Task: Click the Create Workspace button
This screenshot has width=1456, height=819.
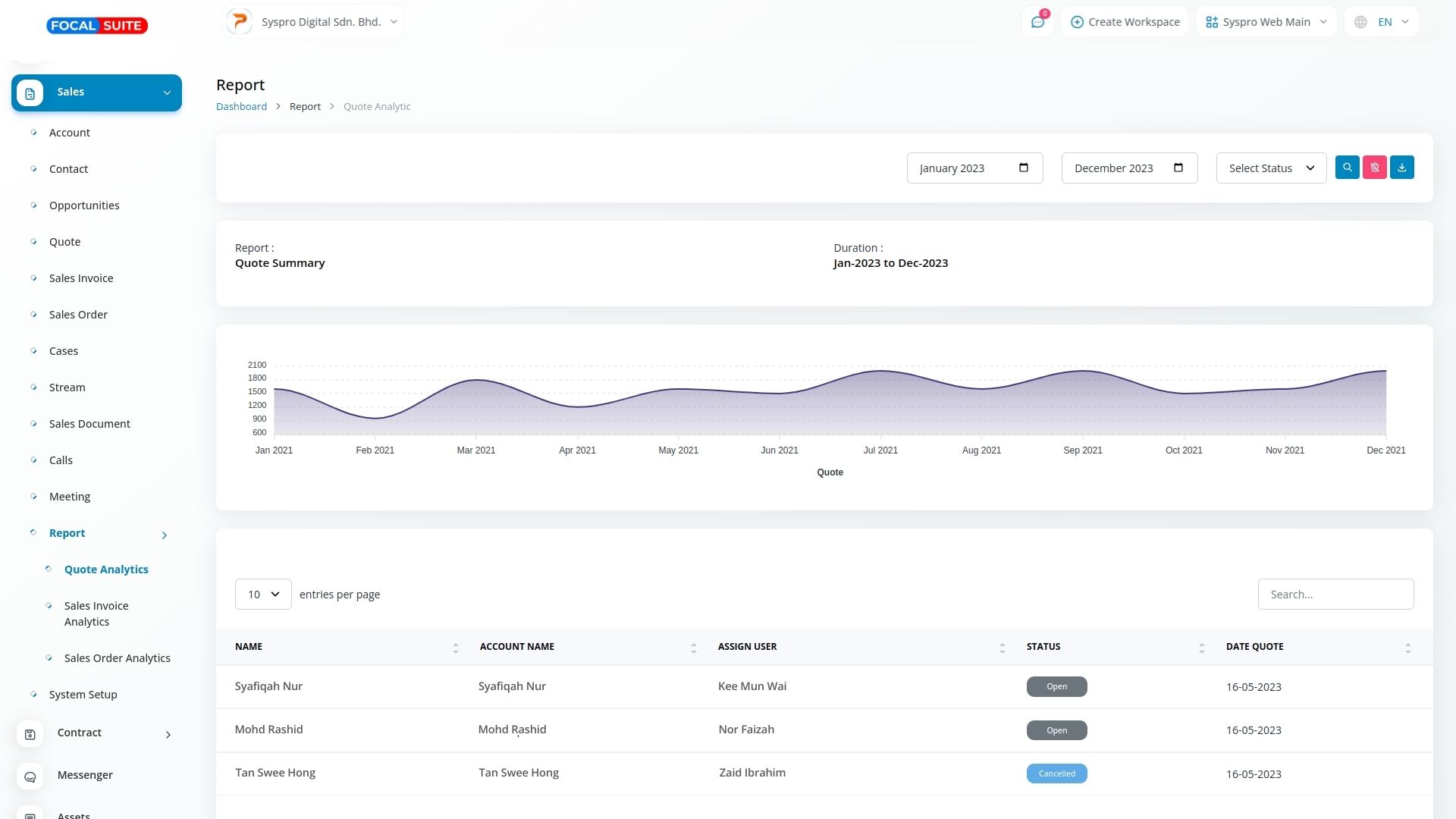Action: click(1125, 22)
